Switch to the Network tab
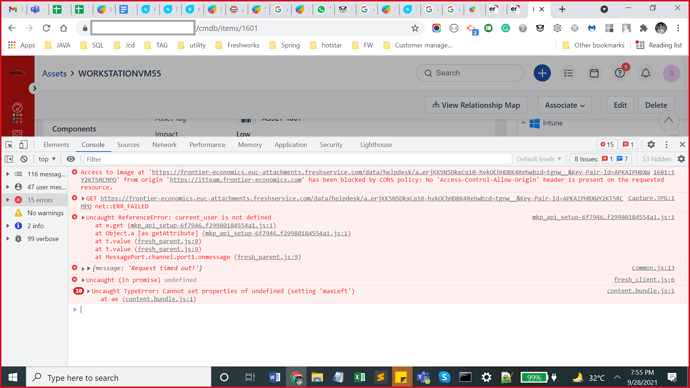Viewport: 690px width, 388px height. (x=164, y=145)
